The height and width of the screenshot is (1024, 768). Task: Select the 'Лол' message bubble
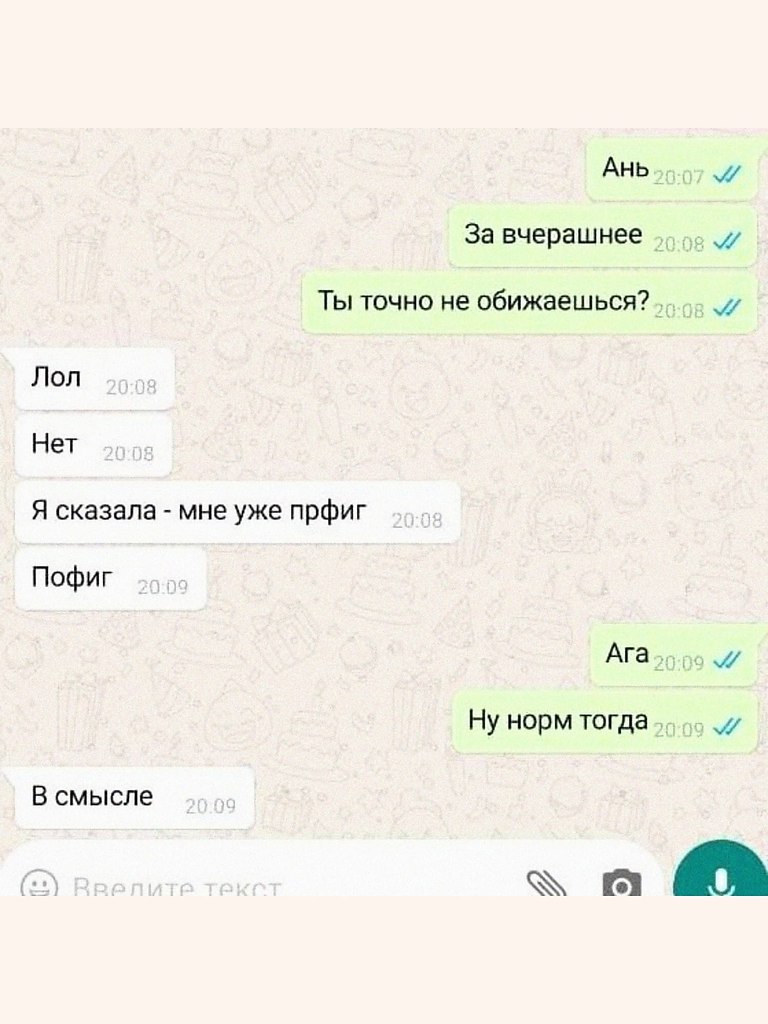click(94, 379)
